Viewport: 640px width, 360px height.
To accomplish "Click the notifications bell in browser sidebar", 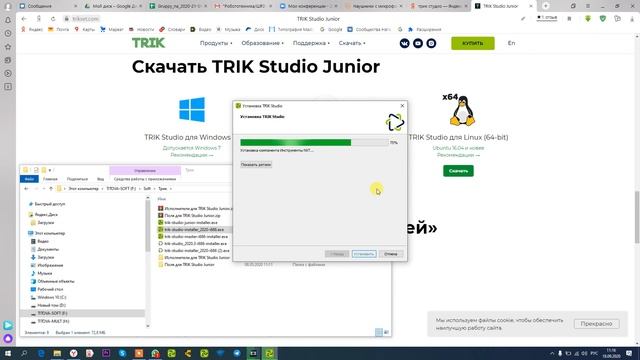I will click(x=8, y=20).
